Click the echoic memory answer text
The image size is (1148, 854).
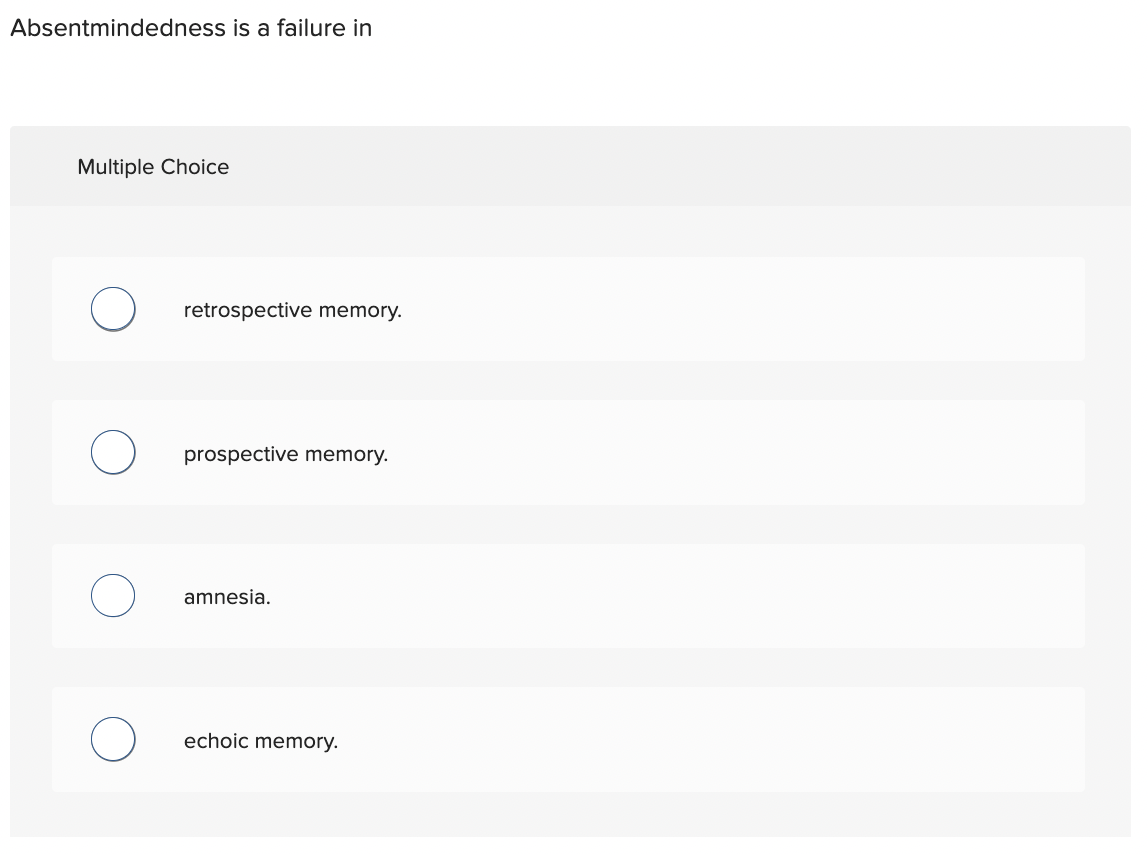(260, 740)
